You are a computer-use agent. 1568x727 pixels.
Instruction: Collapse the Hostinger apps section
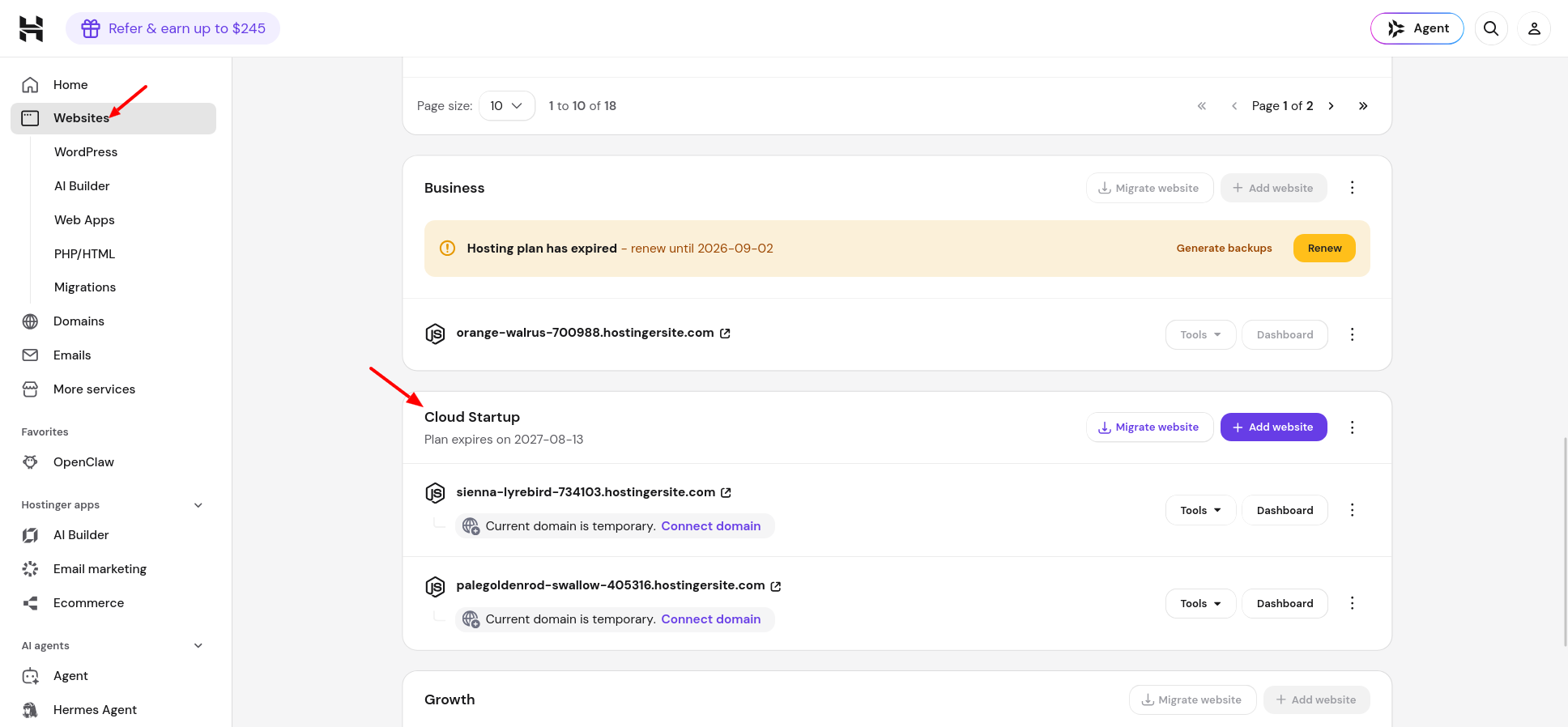click(x=198, y=505)
